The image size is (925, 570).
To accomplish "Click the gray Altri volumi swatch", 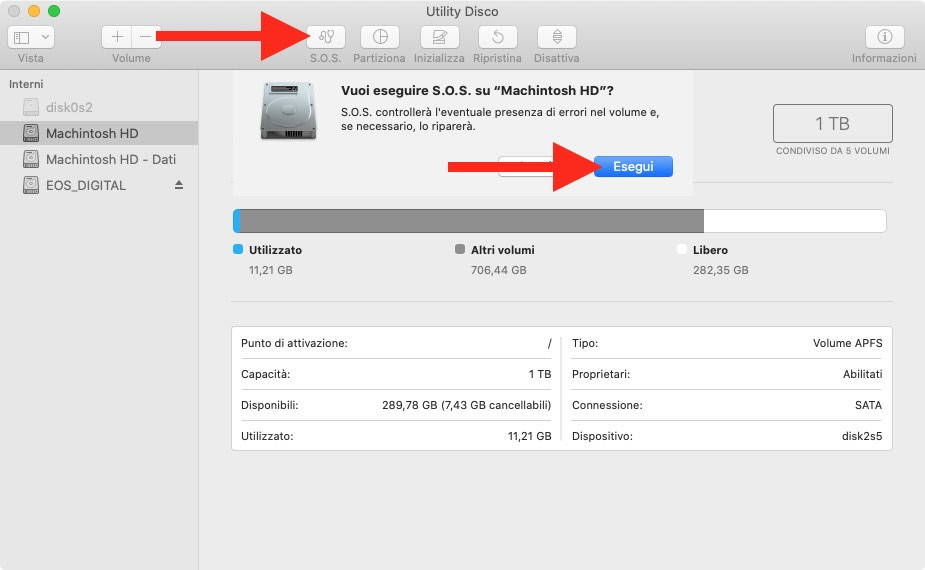I will point(460,249).
